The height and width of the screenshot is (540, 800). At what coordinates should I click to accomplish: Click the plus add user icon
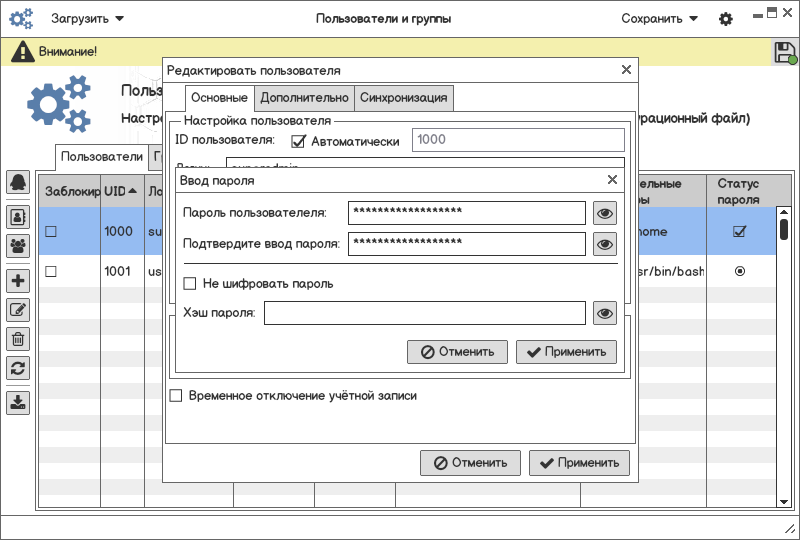[18, 280]
